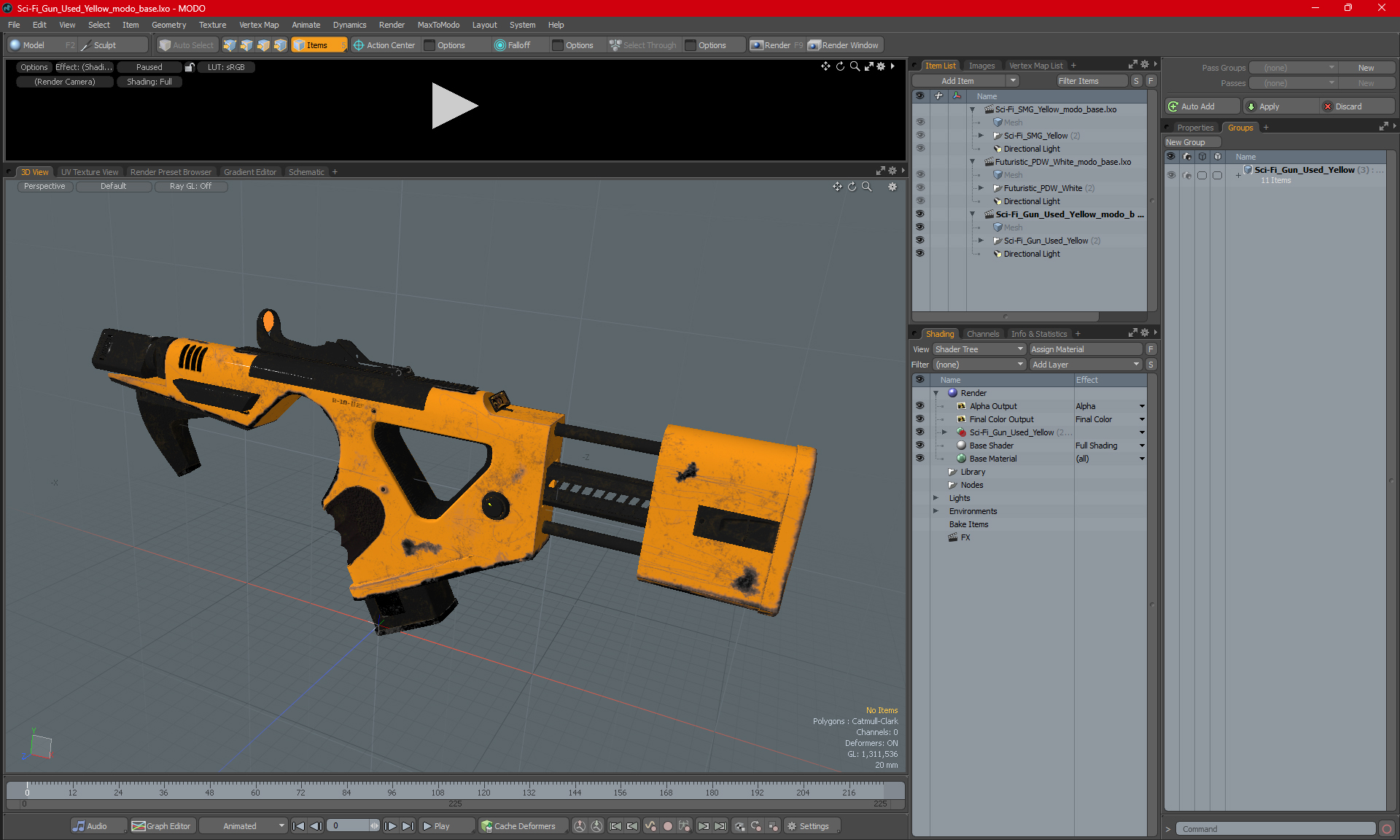Open Shader Tree view dropdown
Screen dimensions: 1400x840
click(x=980, y=349)
